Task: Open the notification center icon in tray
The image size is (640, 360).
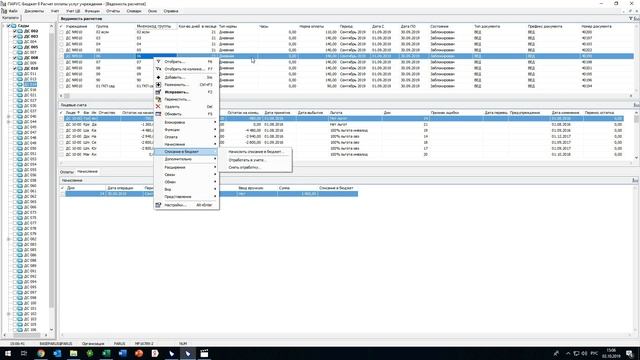Action: (x=630, y=353)
